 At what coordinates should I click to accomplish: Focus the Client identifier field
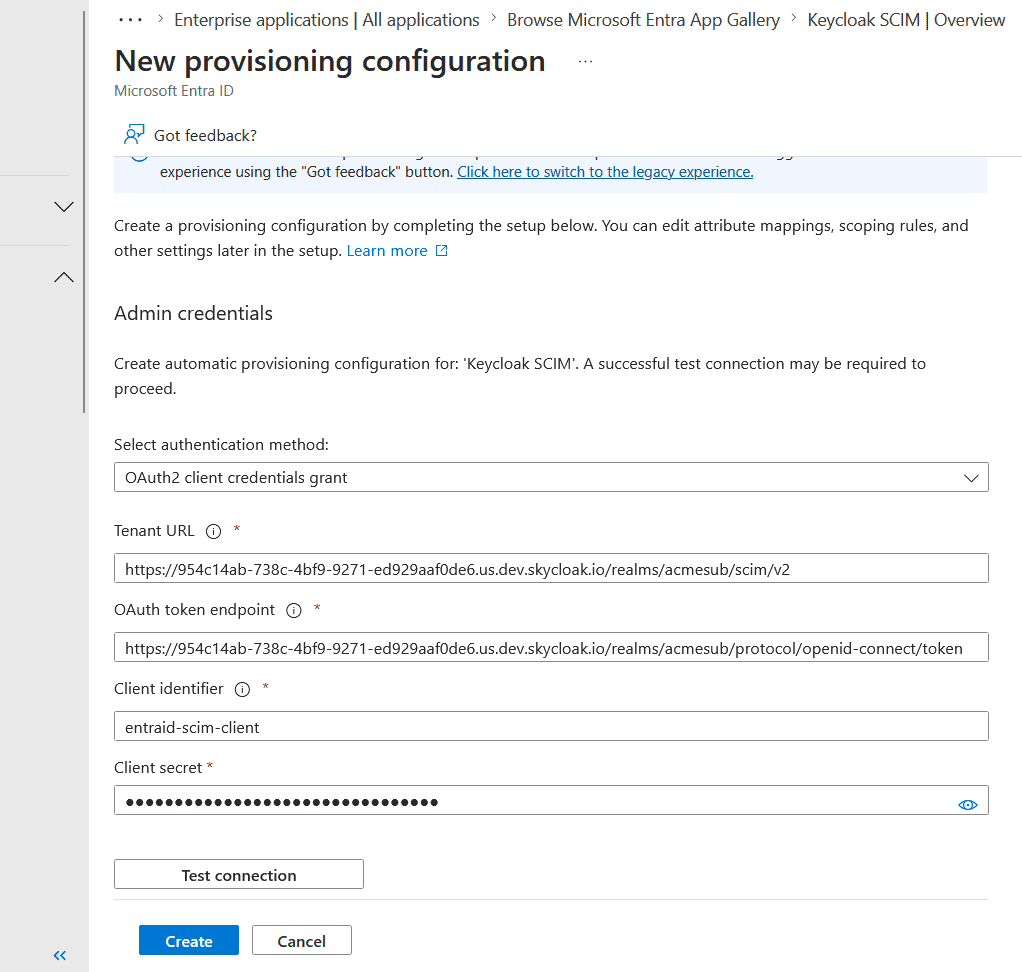pos(551,726)
